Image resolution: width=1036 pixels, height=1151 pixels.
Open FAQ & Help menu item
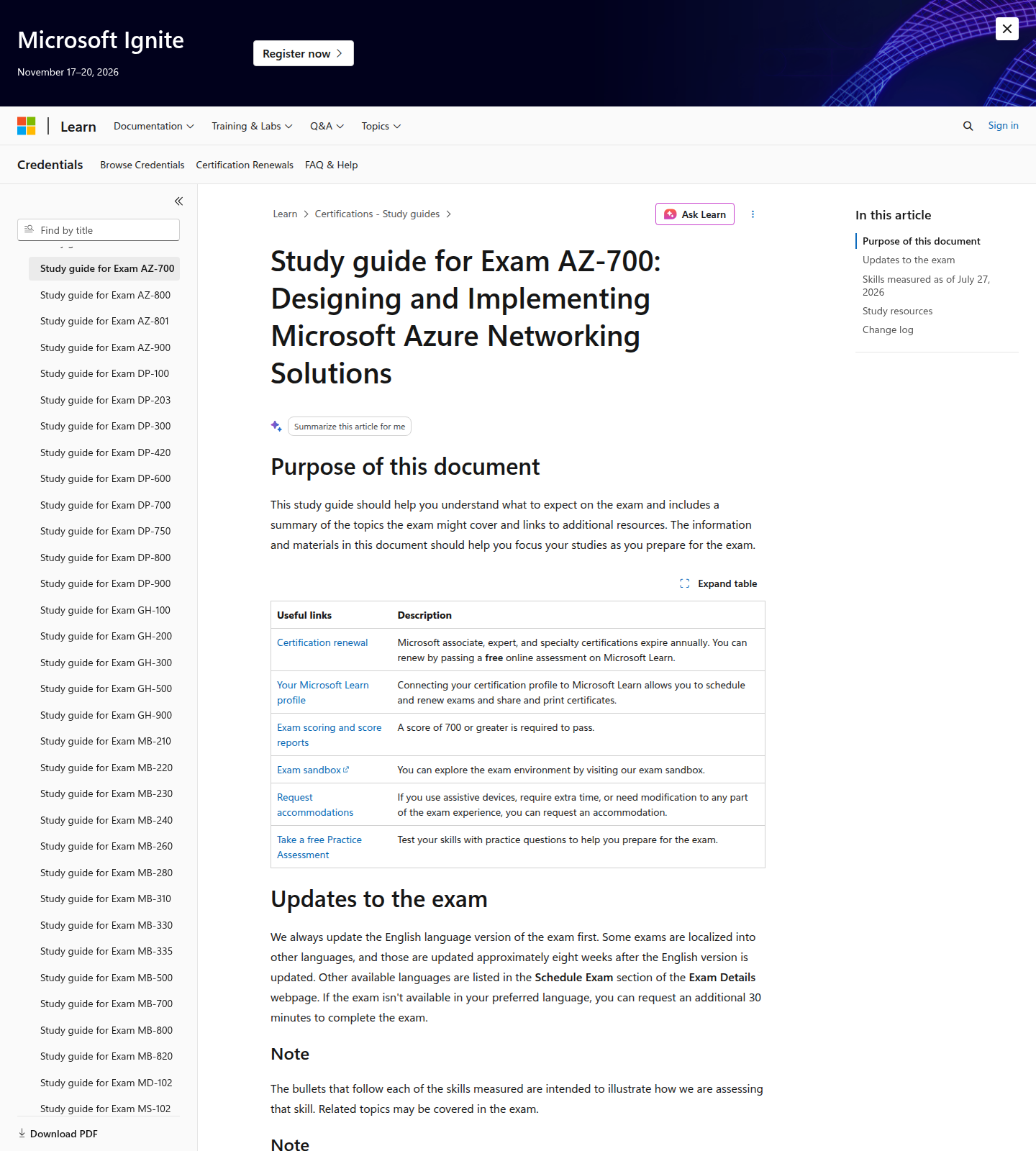[332, 165]
